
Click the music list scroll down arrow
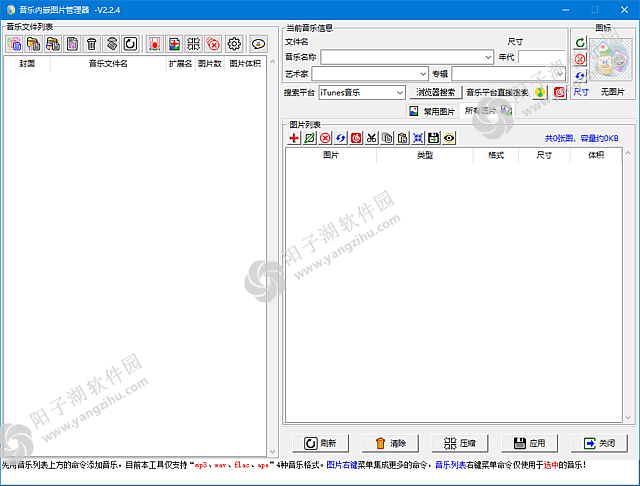273,452
